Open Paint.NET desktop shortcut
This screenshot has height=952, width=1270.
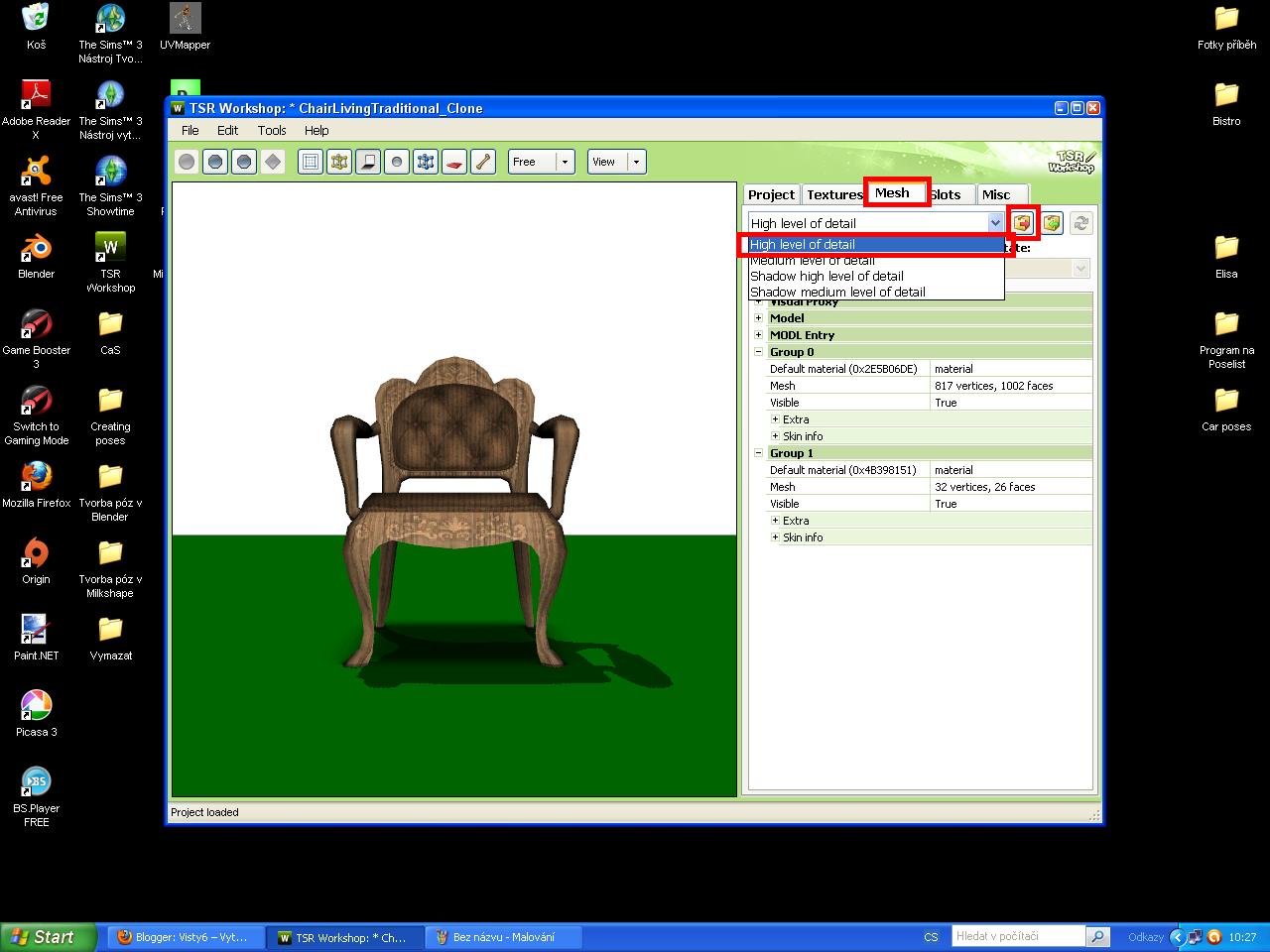click(x=37, y=638)
